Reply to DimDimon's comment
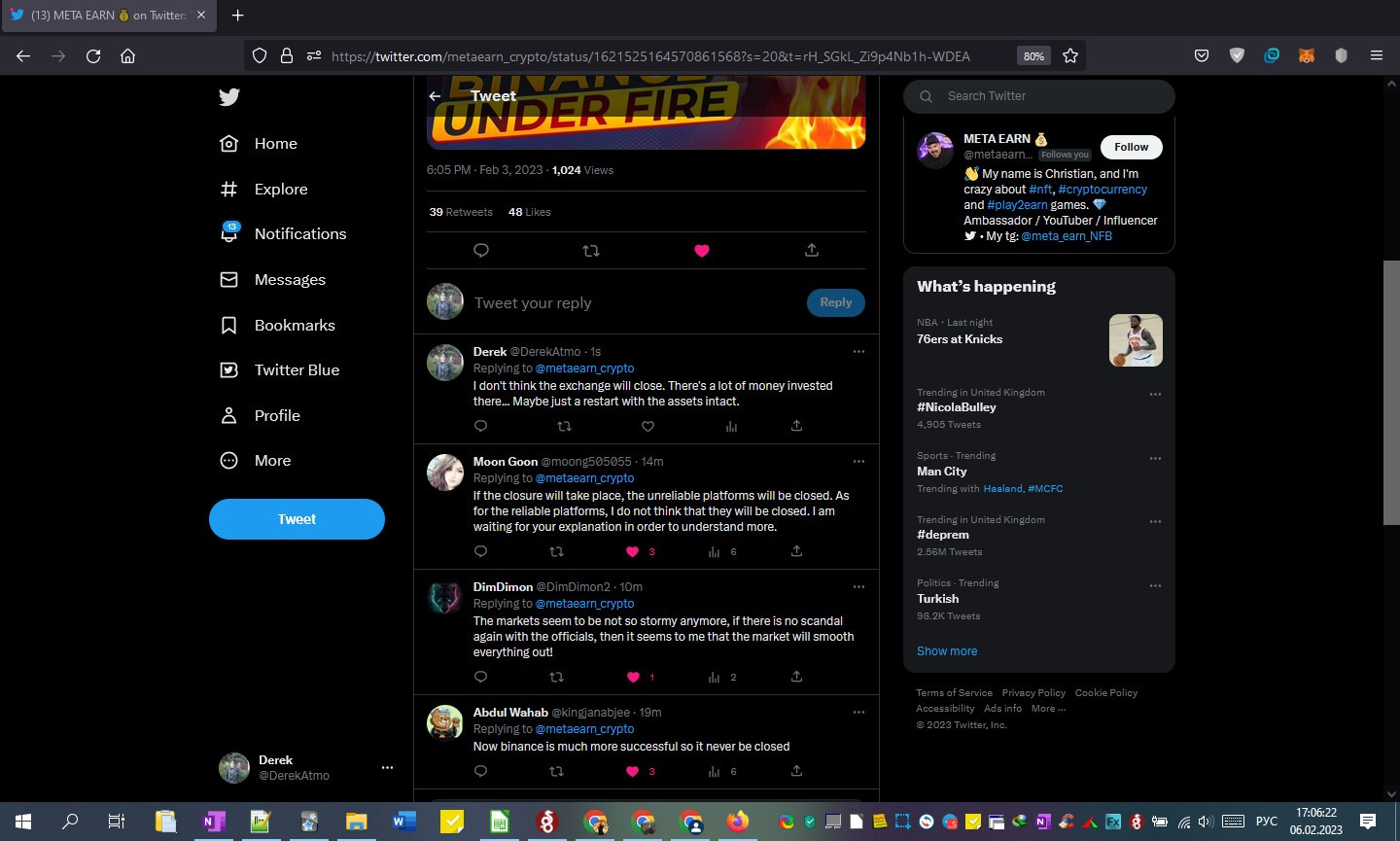This screenshot has width=1400, height=841. [x=480, y=677]
